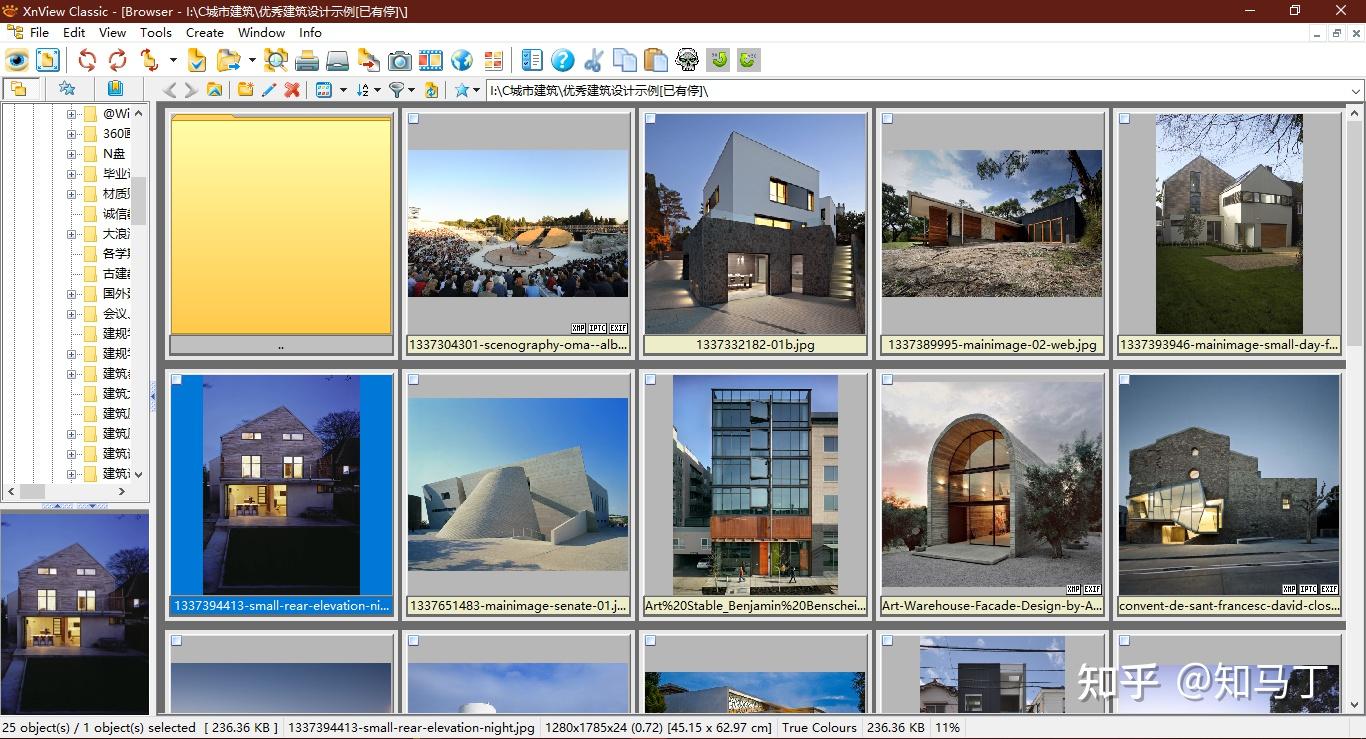Image resolution: width=1366 pixels, height=739 pixels.
Task: Click the Open file folder-arrow icon
Action: [230, 60]
